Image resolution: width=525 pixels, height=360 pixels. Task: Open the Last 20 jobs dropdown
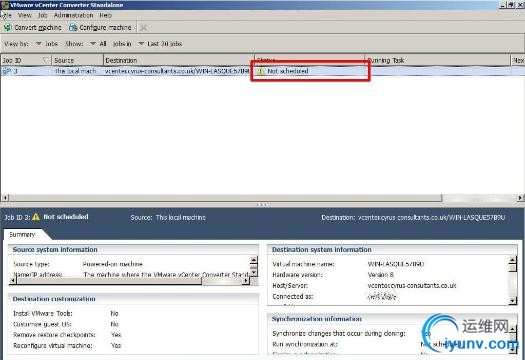point(160,44)
